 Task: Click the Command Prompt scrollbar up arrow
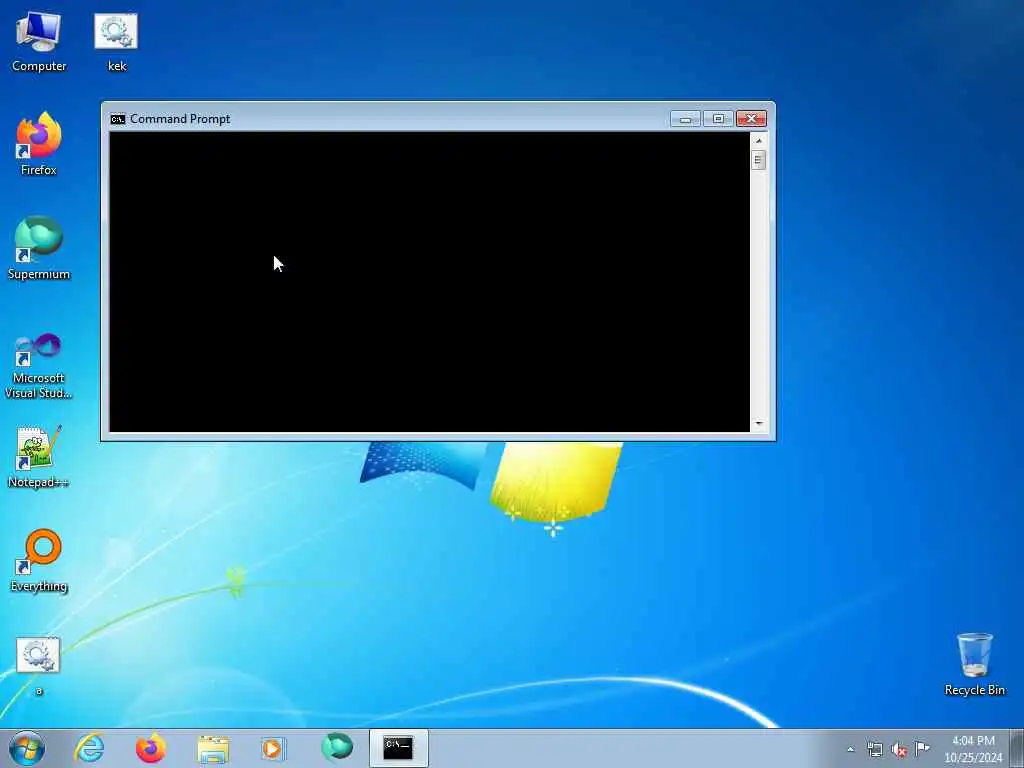pos(758,140)
